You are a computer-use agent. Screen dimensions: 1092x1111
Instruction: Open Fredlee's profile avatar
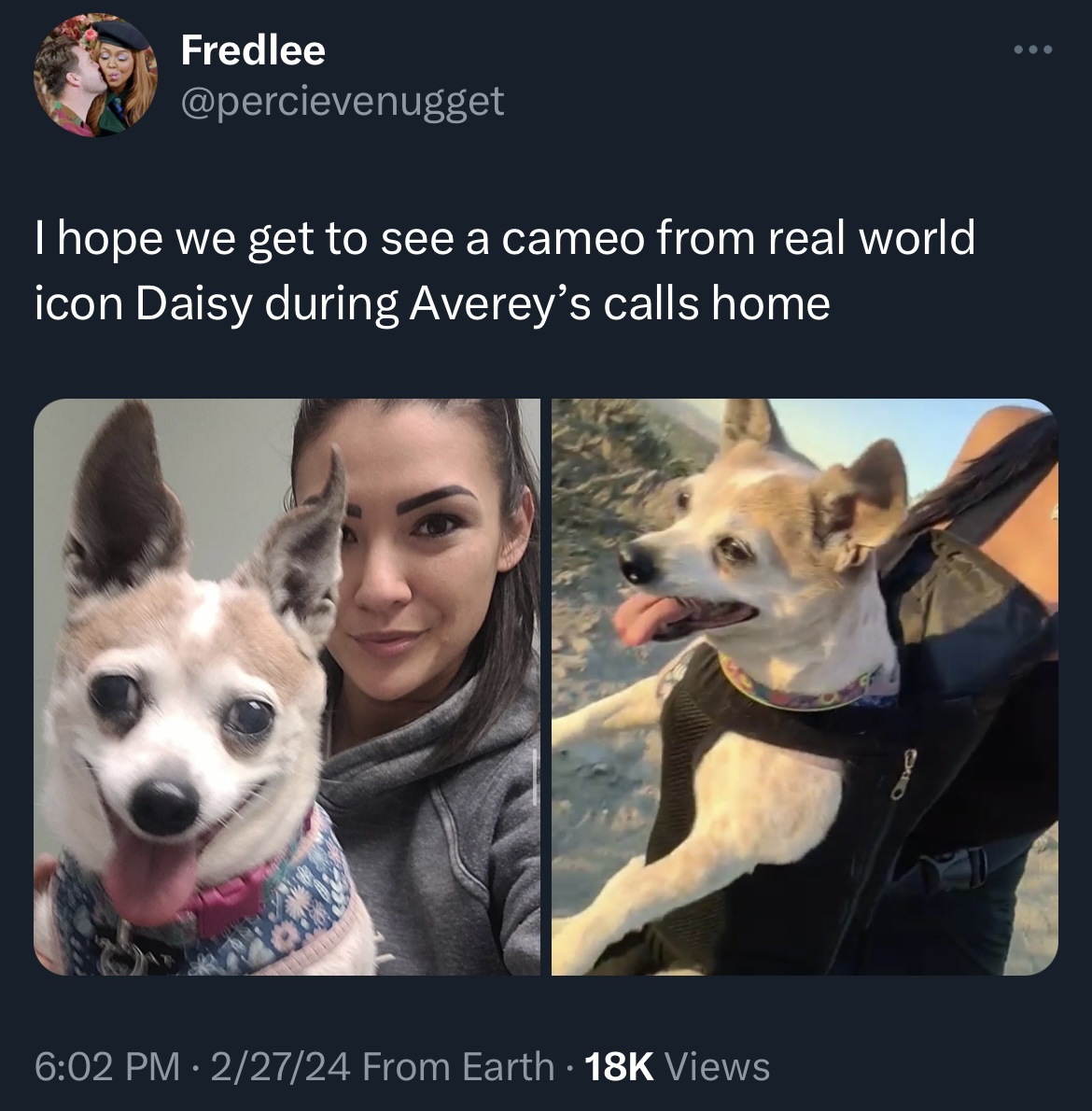(x=95, y=75)
